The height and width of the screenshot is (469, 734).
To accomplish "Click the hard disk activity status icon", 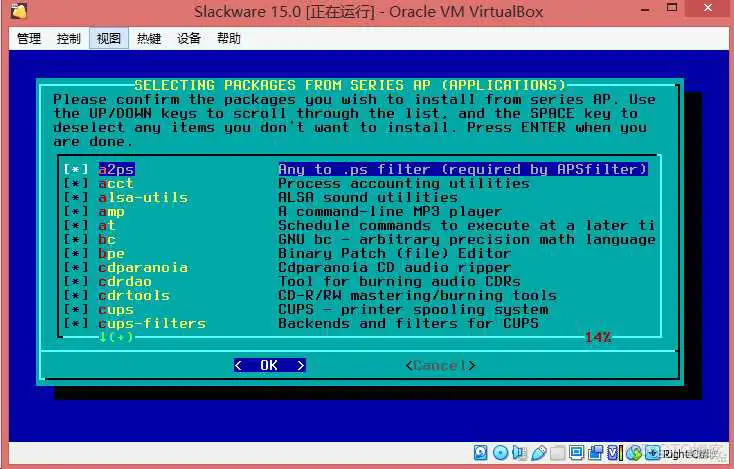I will (x=481, y=453).
